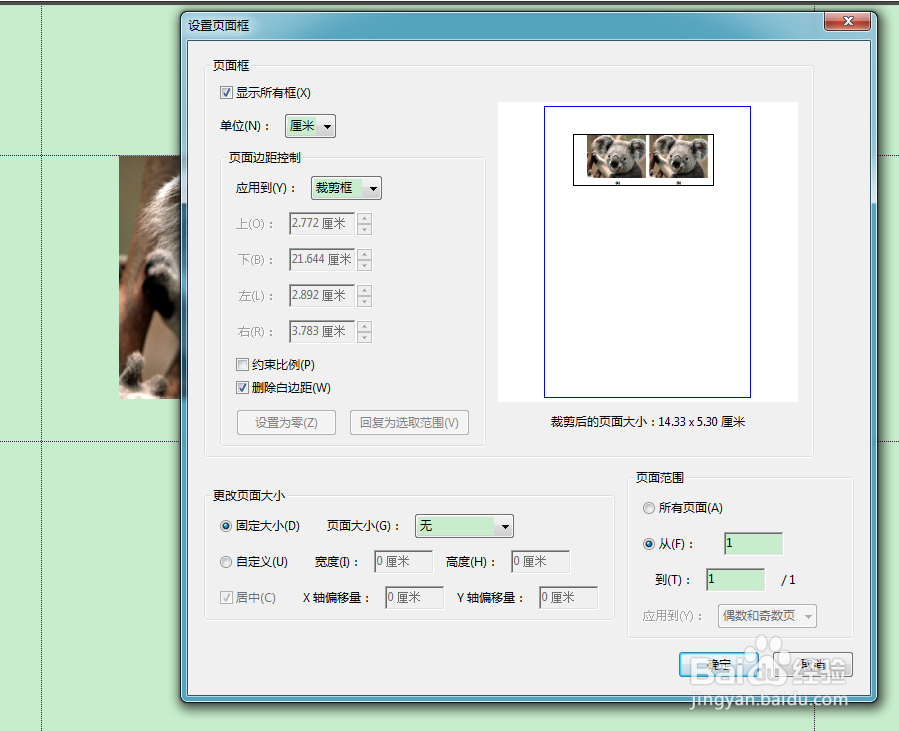This screenshot has height=731, width=899.
Task: Close the 设置页面框 dialog
Action: click(x=848, y=21)
